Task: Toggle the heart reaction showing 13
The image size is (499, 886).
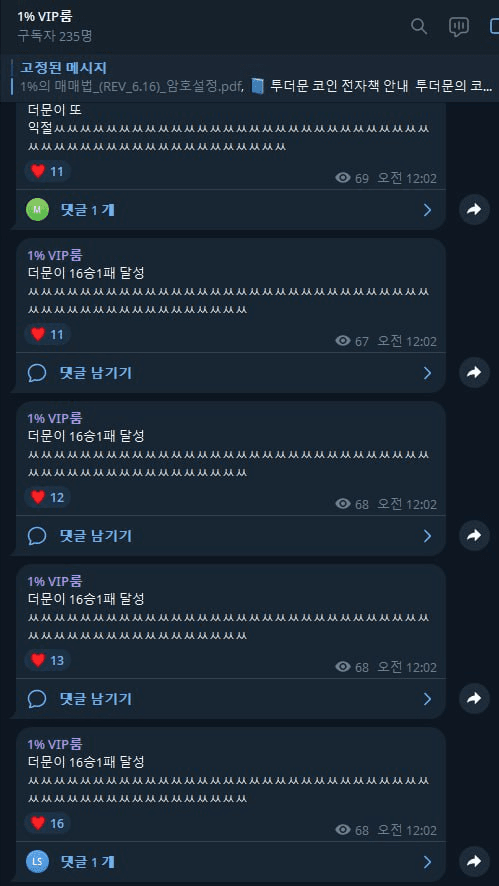Action: point(47,660)
